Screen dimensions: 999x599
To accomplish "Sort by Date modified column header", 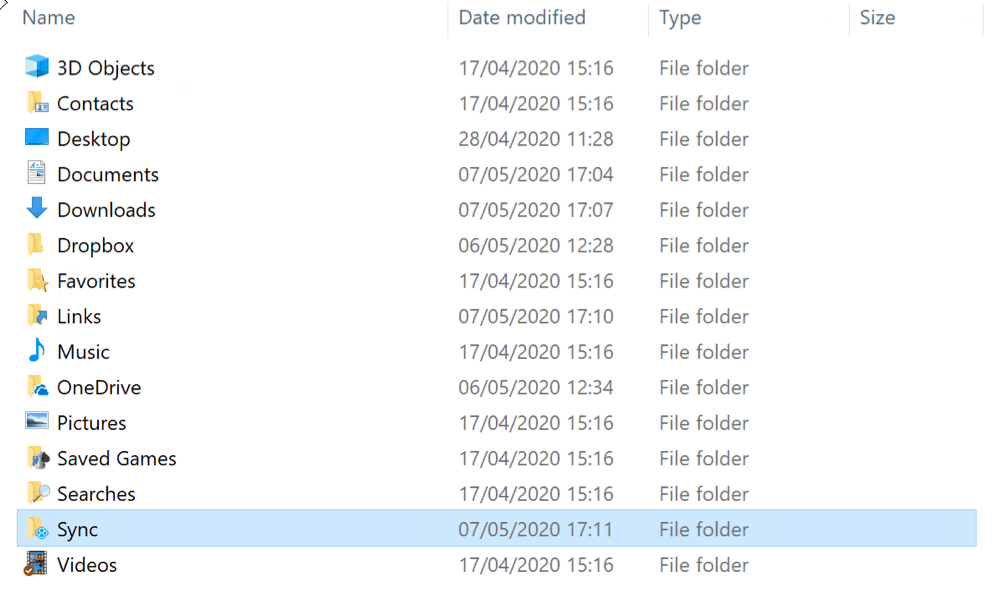I will (522, 17).
